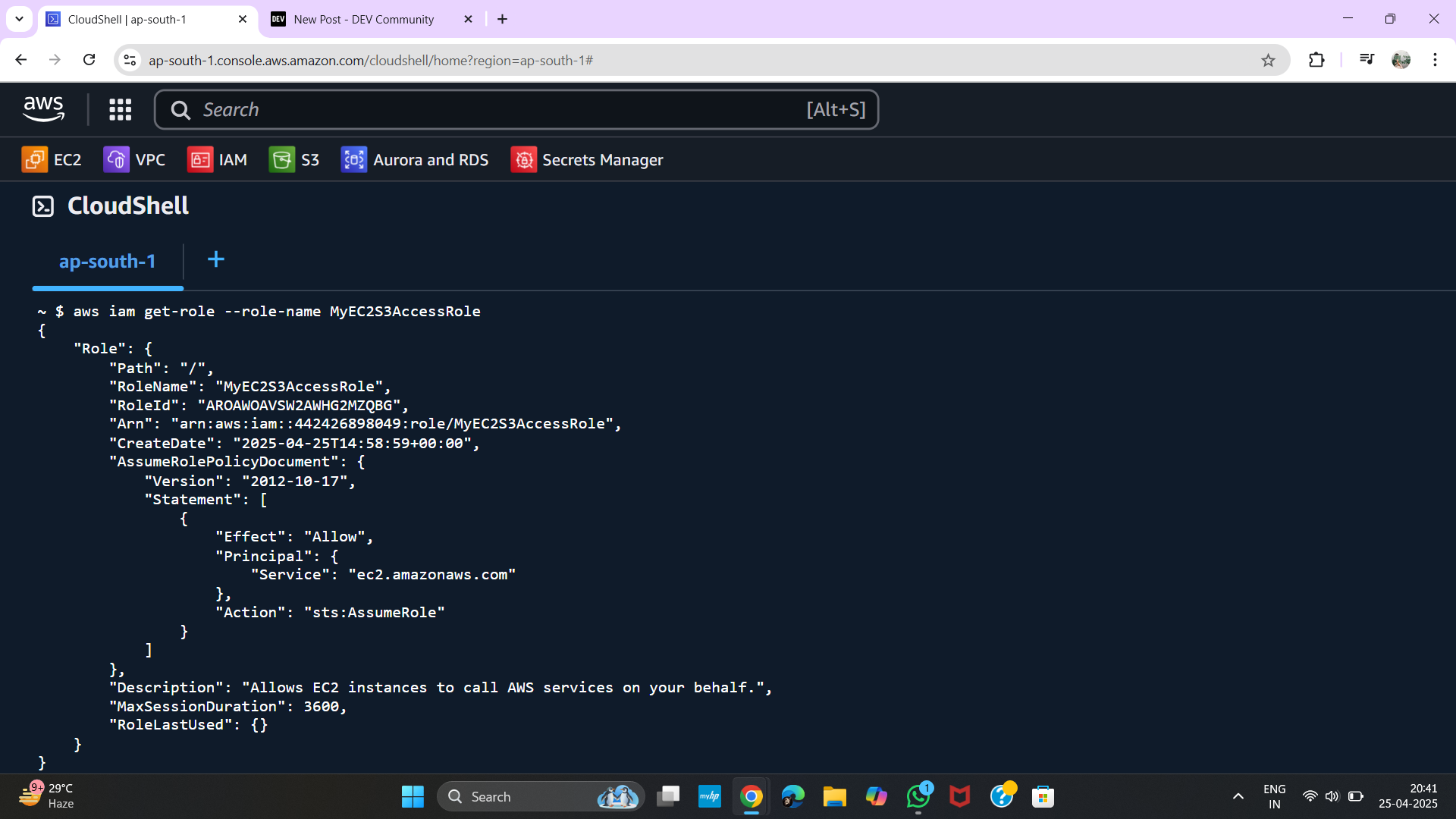Viewport: 1456px width, 819px height.
Task: Open Chrome three-dot menu
Action: [1435, 60]
